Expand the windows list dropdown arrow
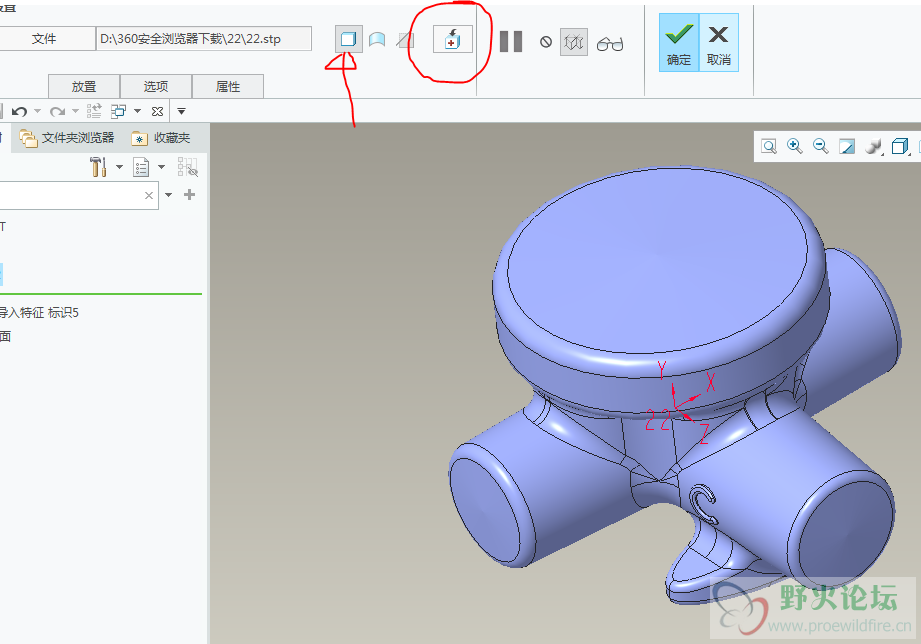 (x=137, y=110)
